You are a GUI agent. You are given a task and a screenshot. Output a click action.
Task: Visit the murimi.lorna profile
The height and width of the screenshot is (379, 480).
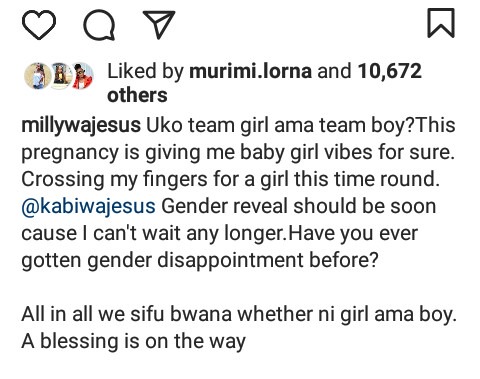(251, 71)
